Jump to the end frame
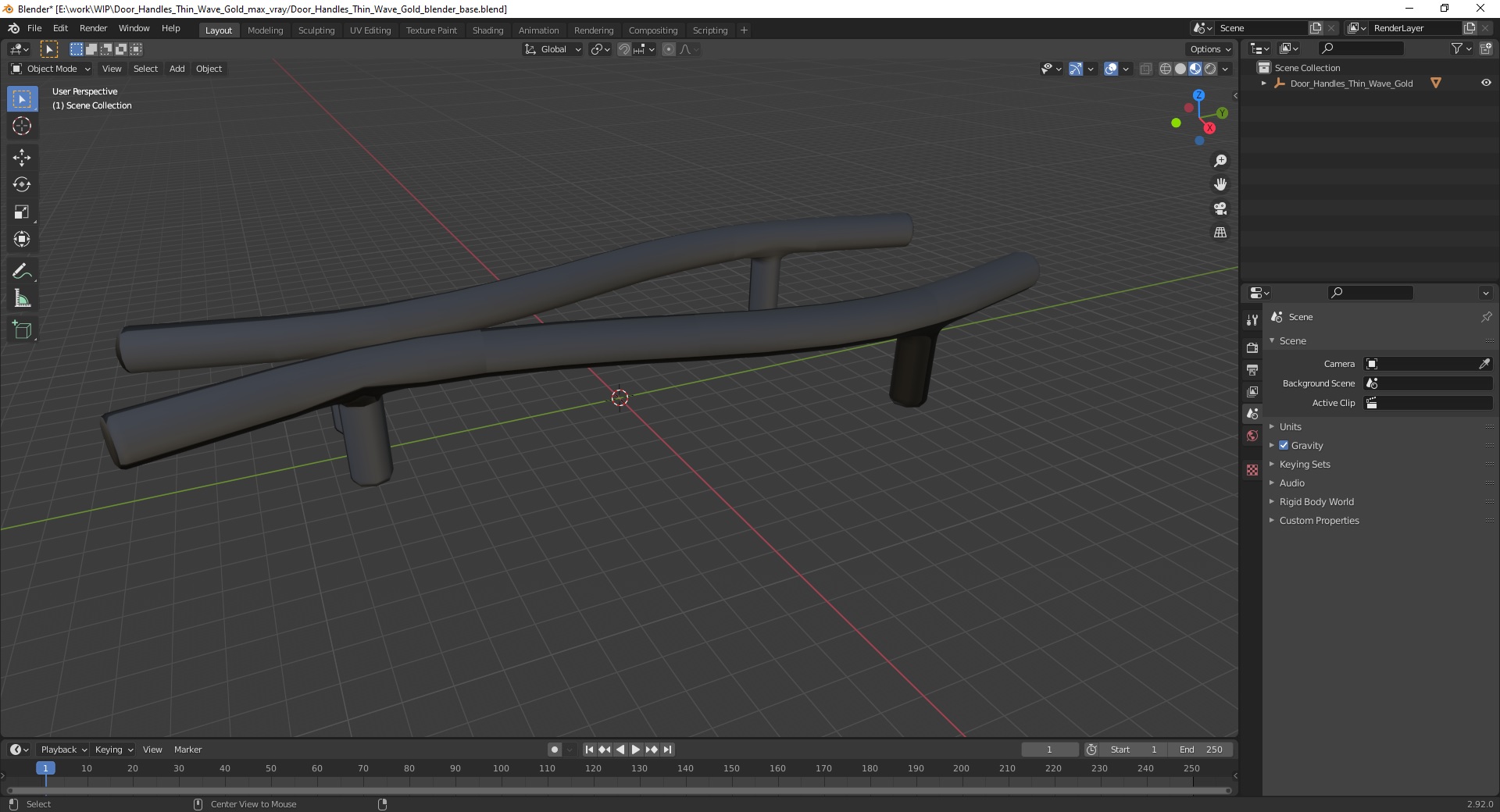Viewport: 1500px width, 812px height. pyautogui.click(x=668, y=750)
